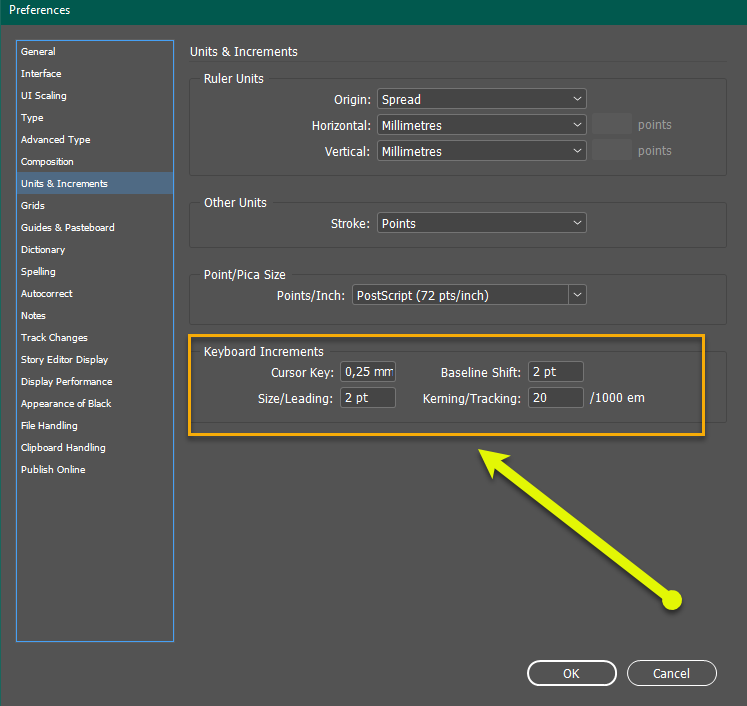The height and width of the screenshot is (706, 747).
Task: Click the Other Units group label
Action: tap(235, 202)
